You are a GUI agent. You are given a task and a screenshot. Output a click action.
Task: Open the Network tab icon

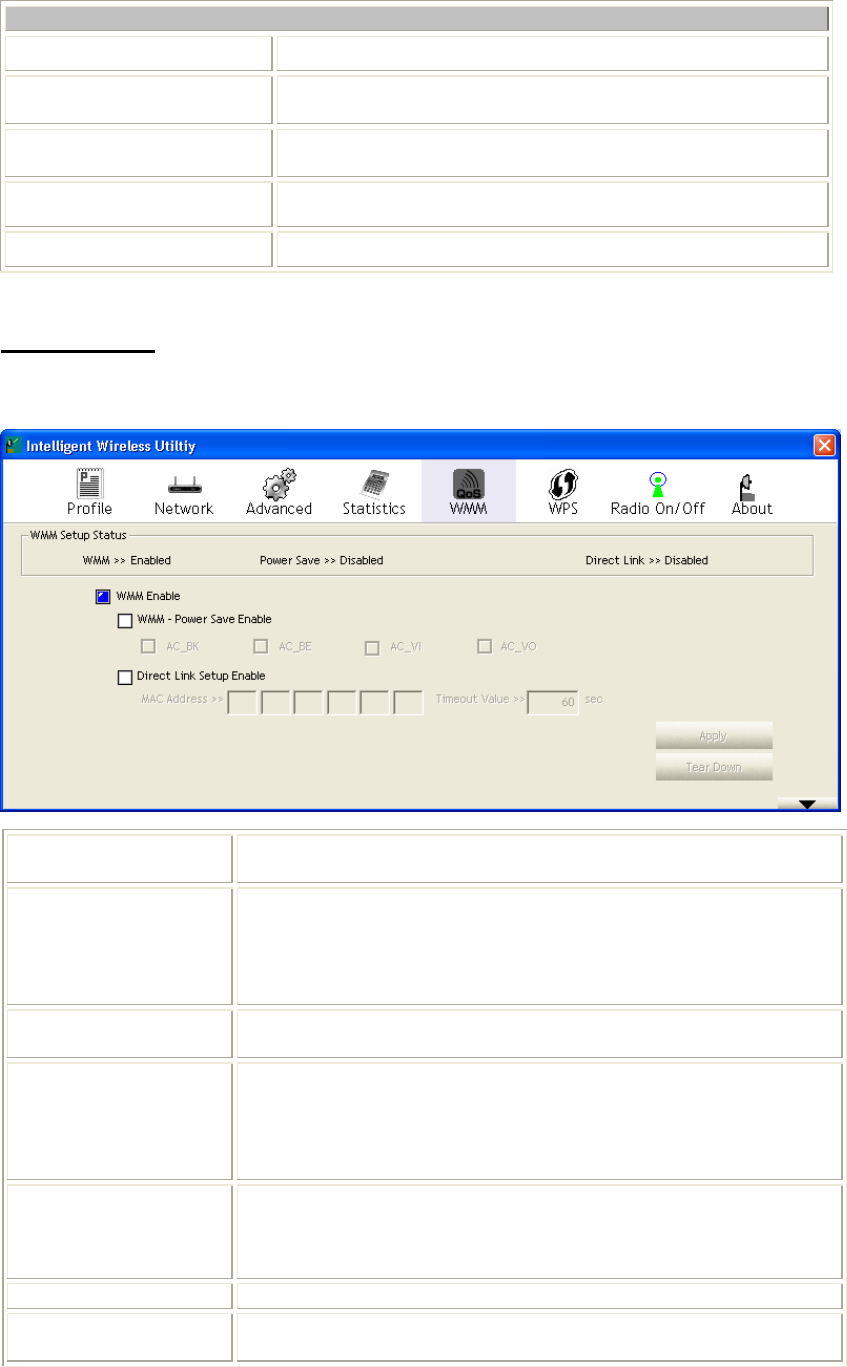click(183, 484)
